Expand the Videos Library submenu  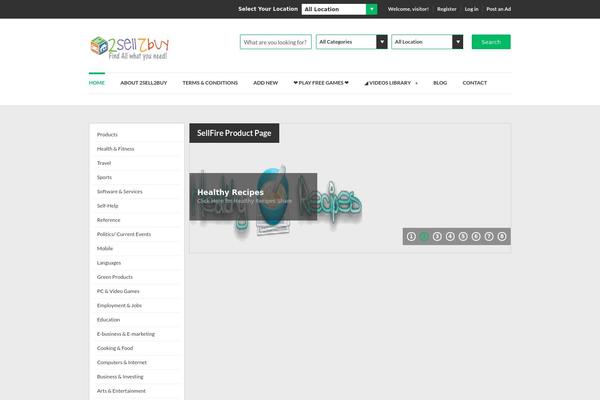pos(417,83)
